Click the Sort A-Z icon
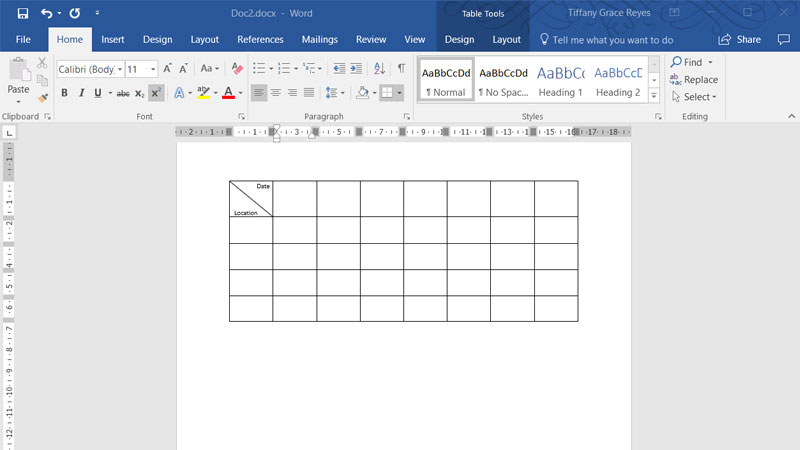 tap(379, 69)
